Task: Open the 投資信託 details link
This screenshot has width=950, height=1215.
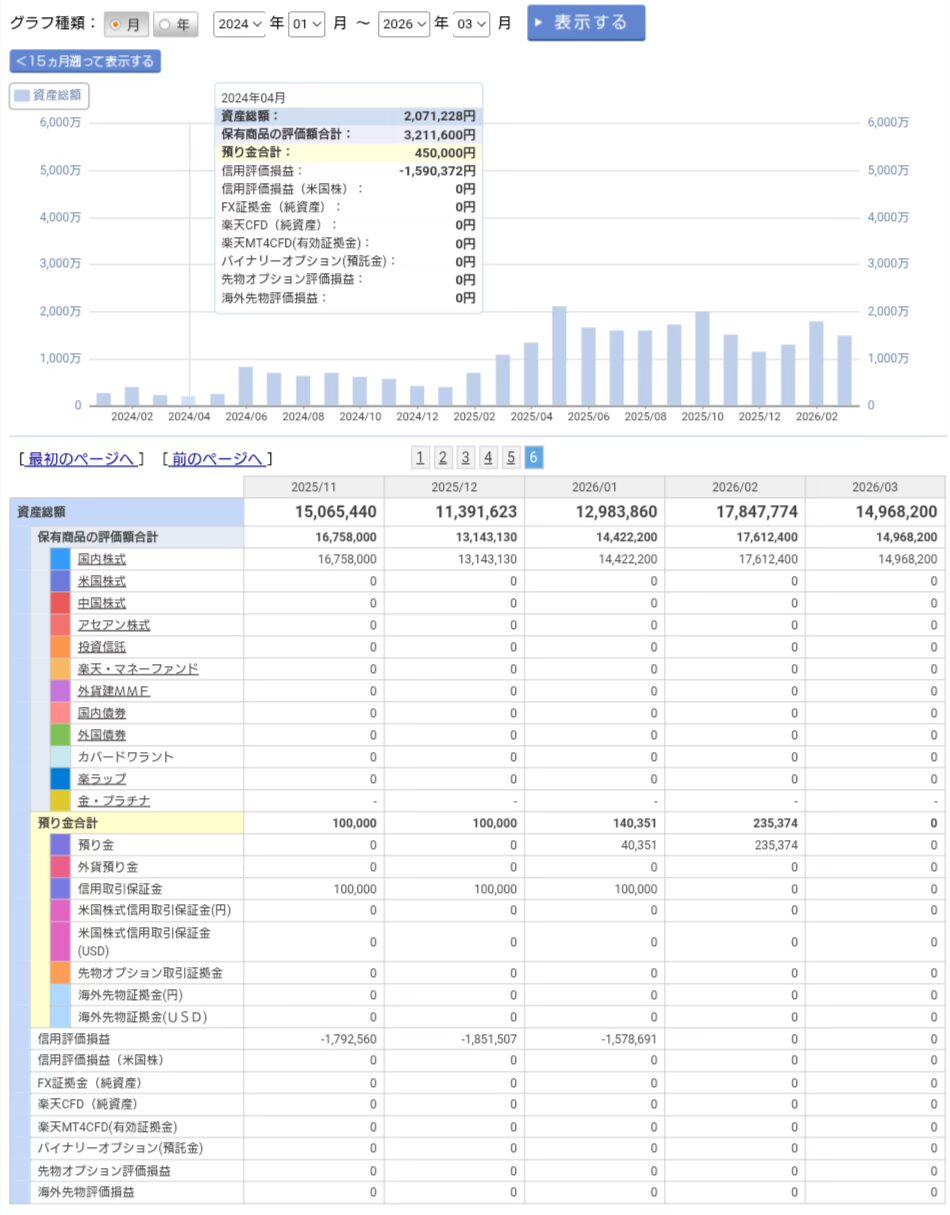Action: [x=102, y=647]
